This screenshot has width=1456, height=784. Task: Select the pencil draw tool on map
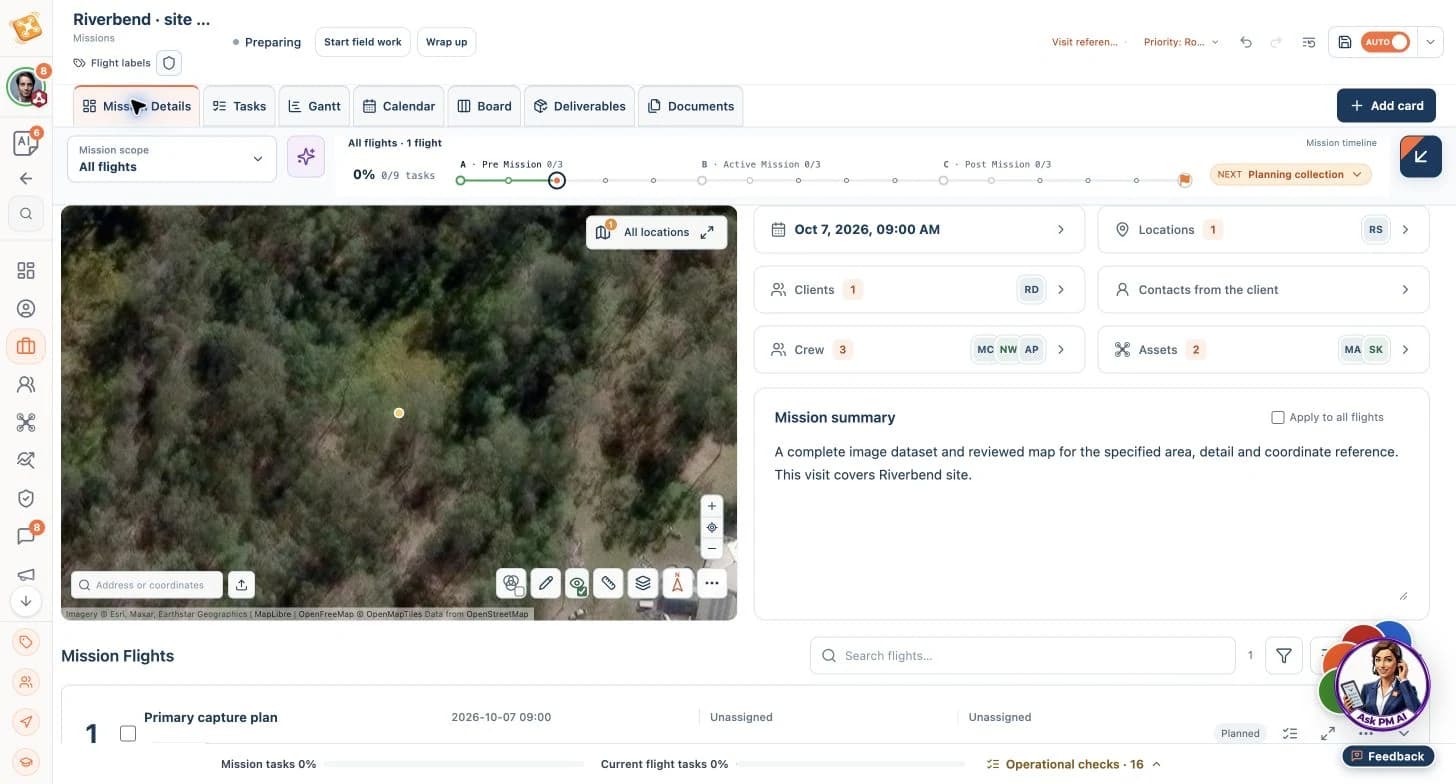544,583
